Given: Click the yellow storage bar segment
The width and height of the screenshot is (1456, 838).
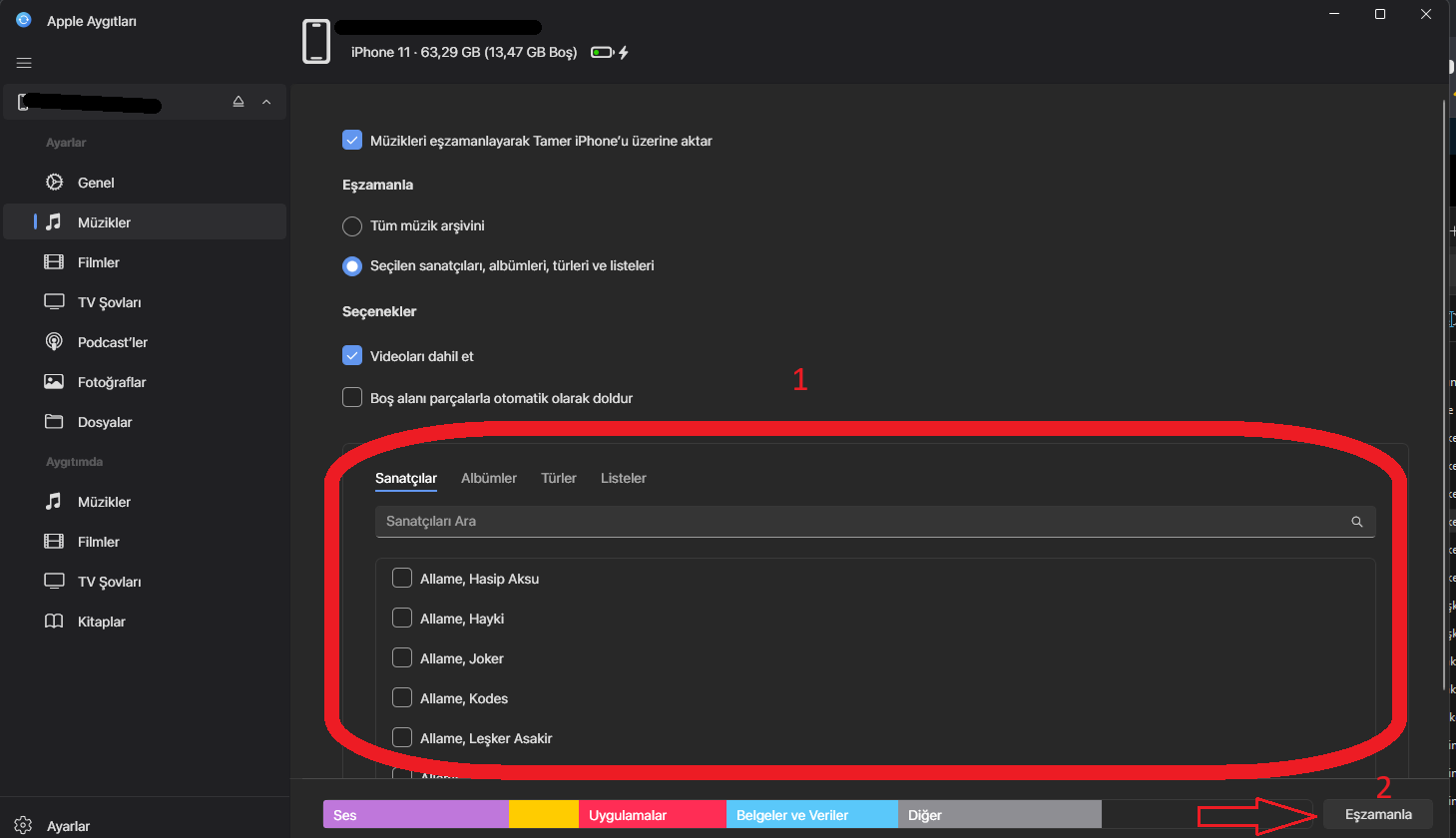Looking at the screenshot, I should click(544, 815).
